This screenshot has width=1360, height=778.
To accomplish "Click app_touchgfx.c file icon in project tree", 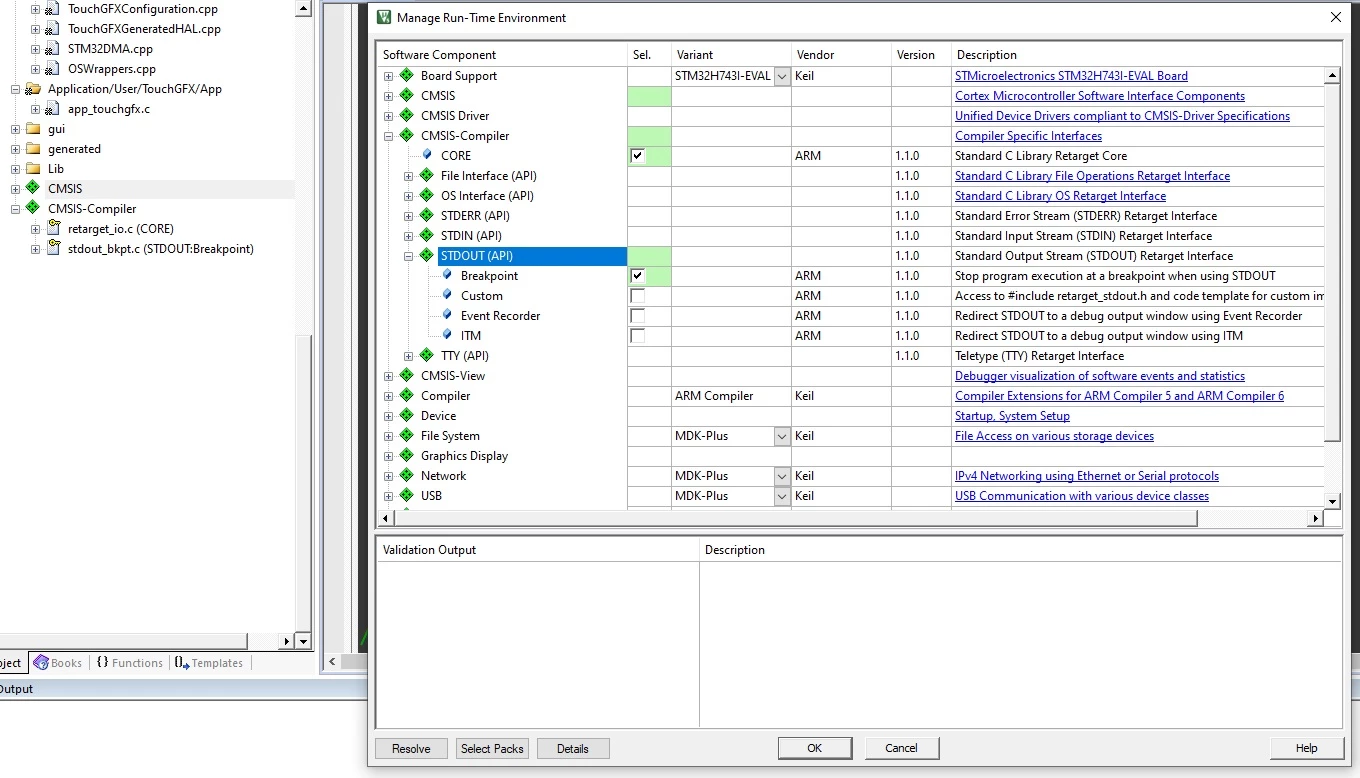I will (53, 109).
